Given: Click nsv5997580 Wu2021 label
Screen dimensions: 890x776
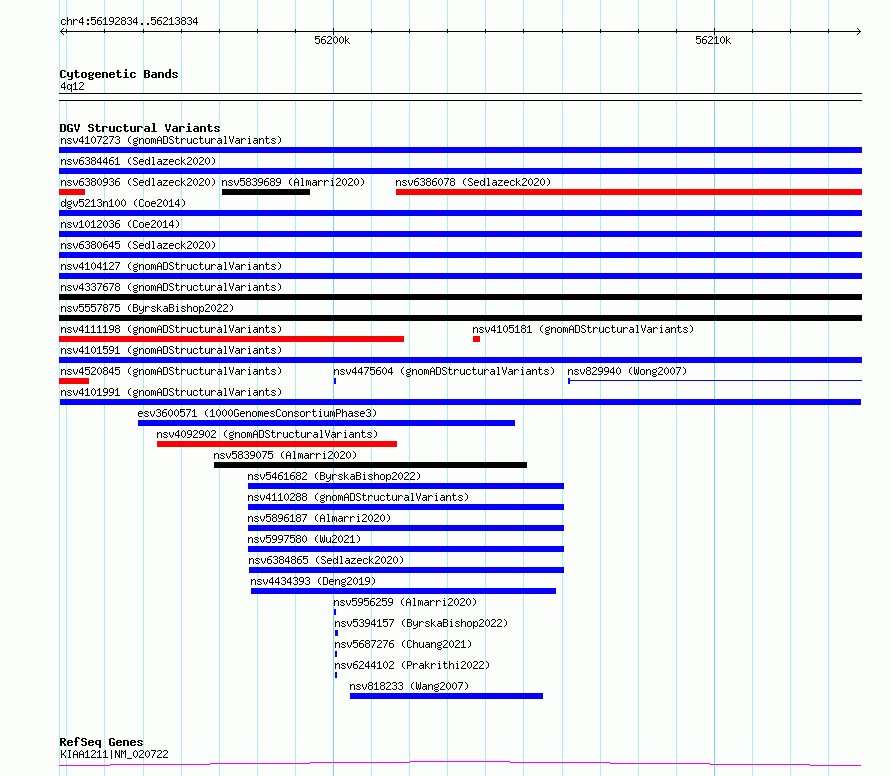Looking at the screenshot, I should pos(304,539).
